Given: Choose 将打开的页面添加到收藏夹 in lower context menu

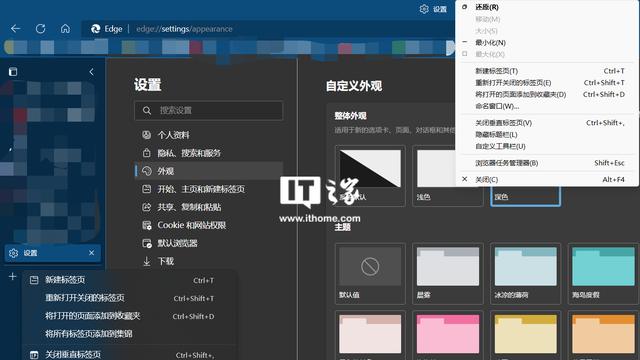Looking at the screenshot, I should [130, 316].
